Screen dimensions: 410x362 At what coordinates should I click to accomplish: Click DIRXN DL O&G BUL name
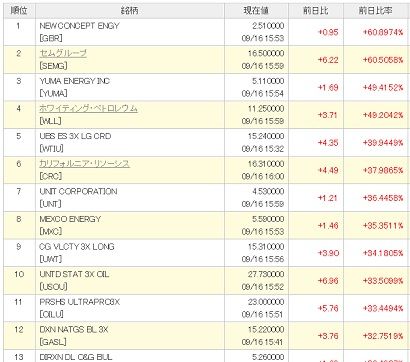[76, 357]
